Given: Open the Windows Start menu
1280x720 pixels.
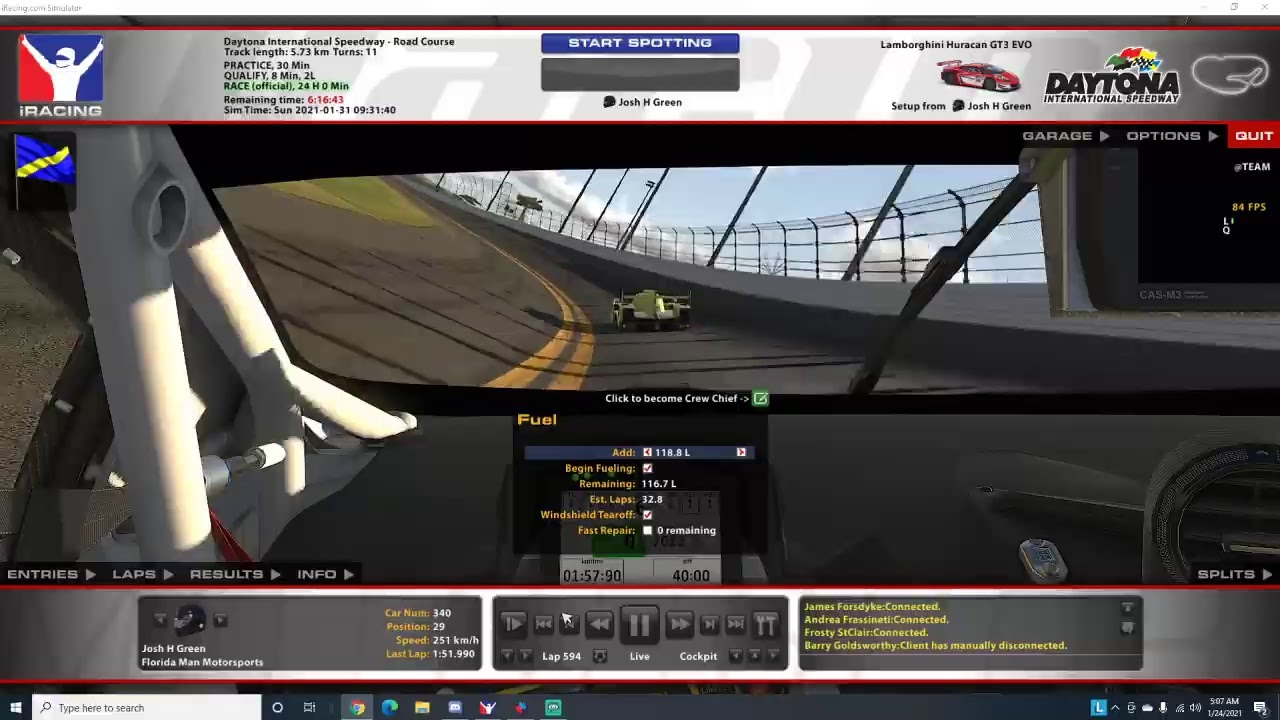Looking at the screenshot, I should click(15, 708).
